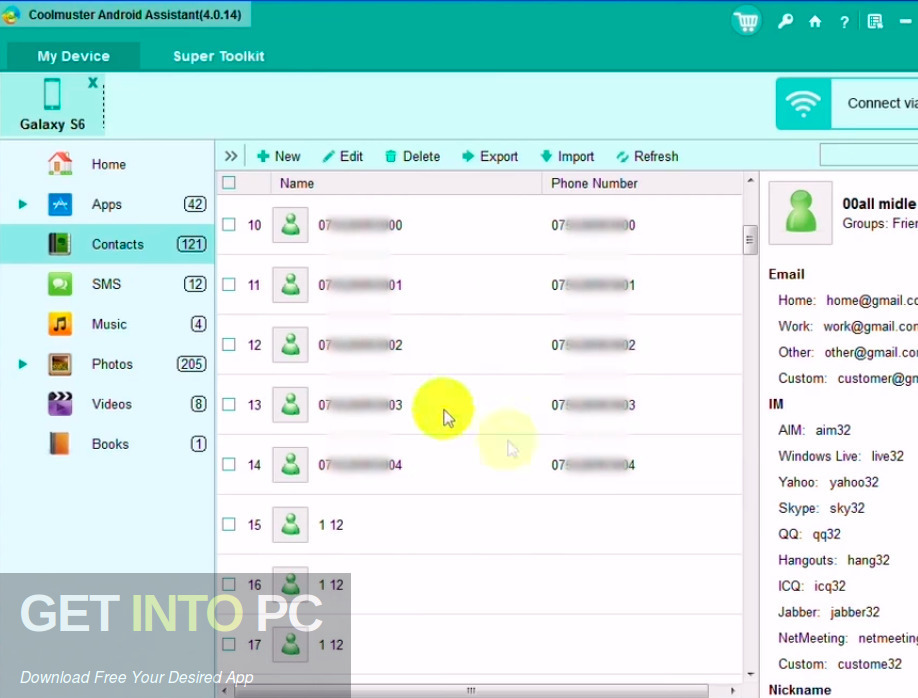Open Home in the sidebar
This screenshot has height=698, width=918.
tap(107, 164)
